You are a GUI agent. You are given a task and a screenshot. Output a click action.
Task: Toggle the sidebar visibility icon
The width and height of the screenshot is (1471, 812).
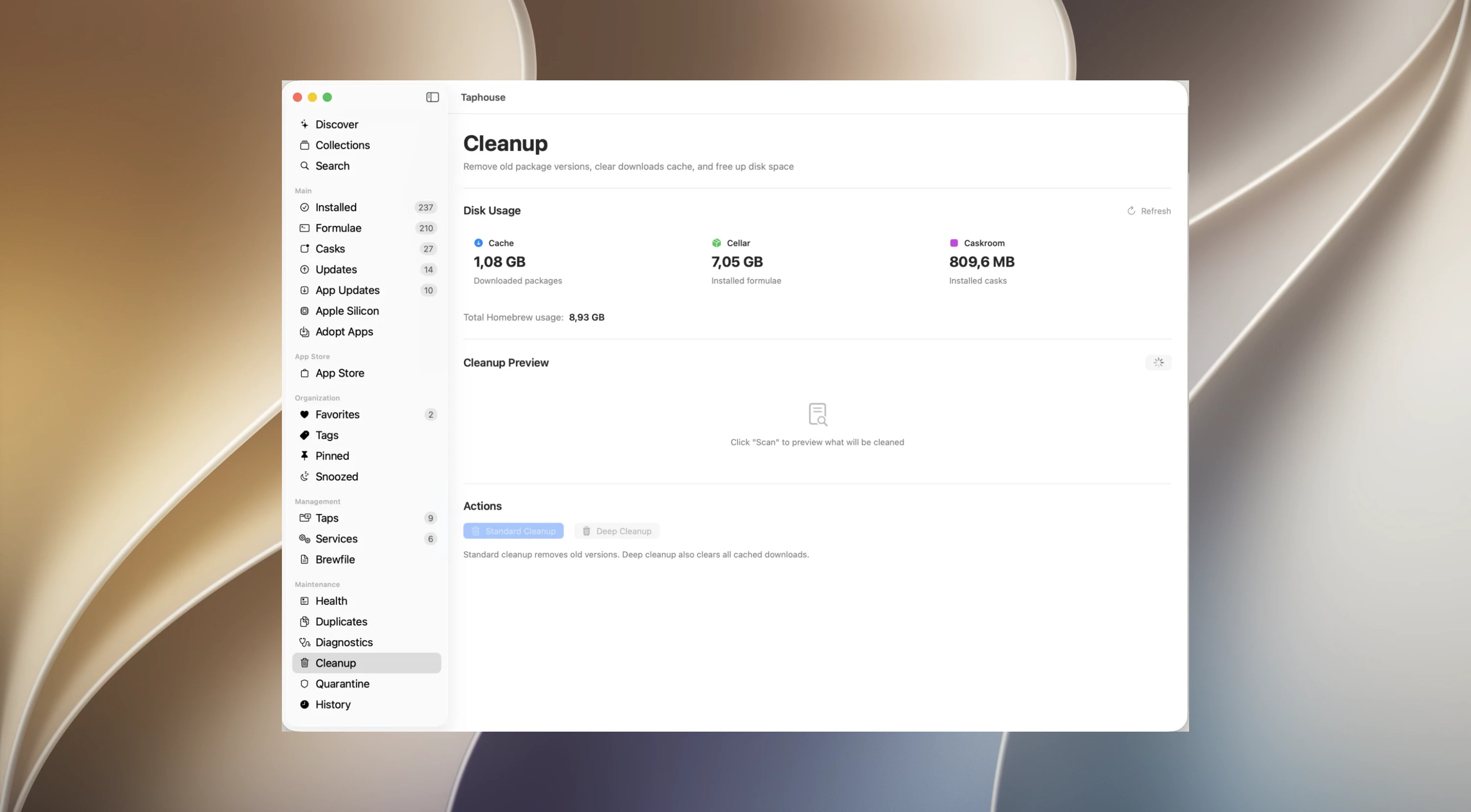432,97
